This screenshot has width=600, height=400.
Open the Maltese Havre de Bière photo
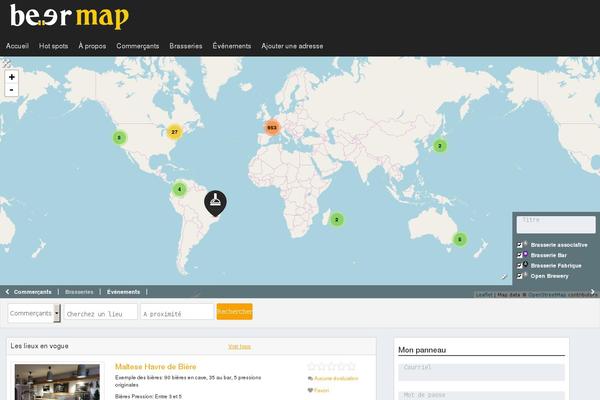click(57, 382)
